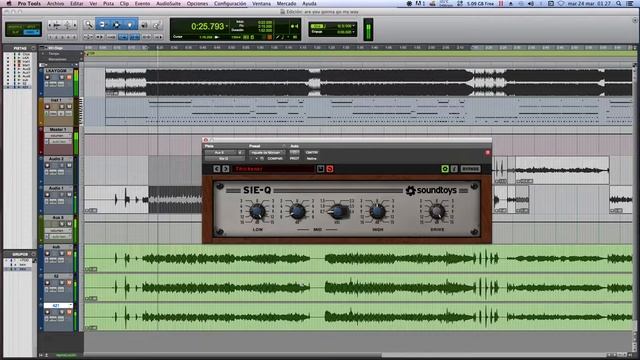
Task: Select the Zoomer magnifier tool
Action: [89, 25]
